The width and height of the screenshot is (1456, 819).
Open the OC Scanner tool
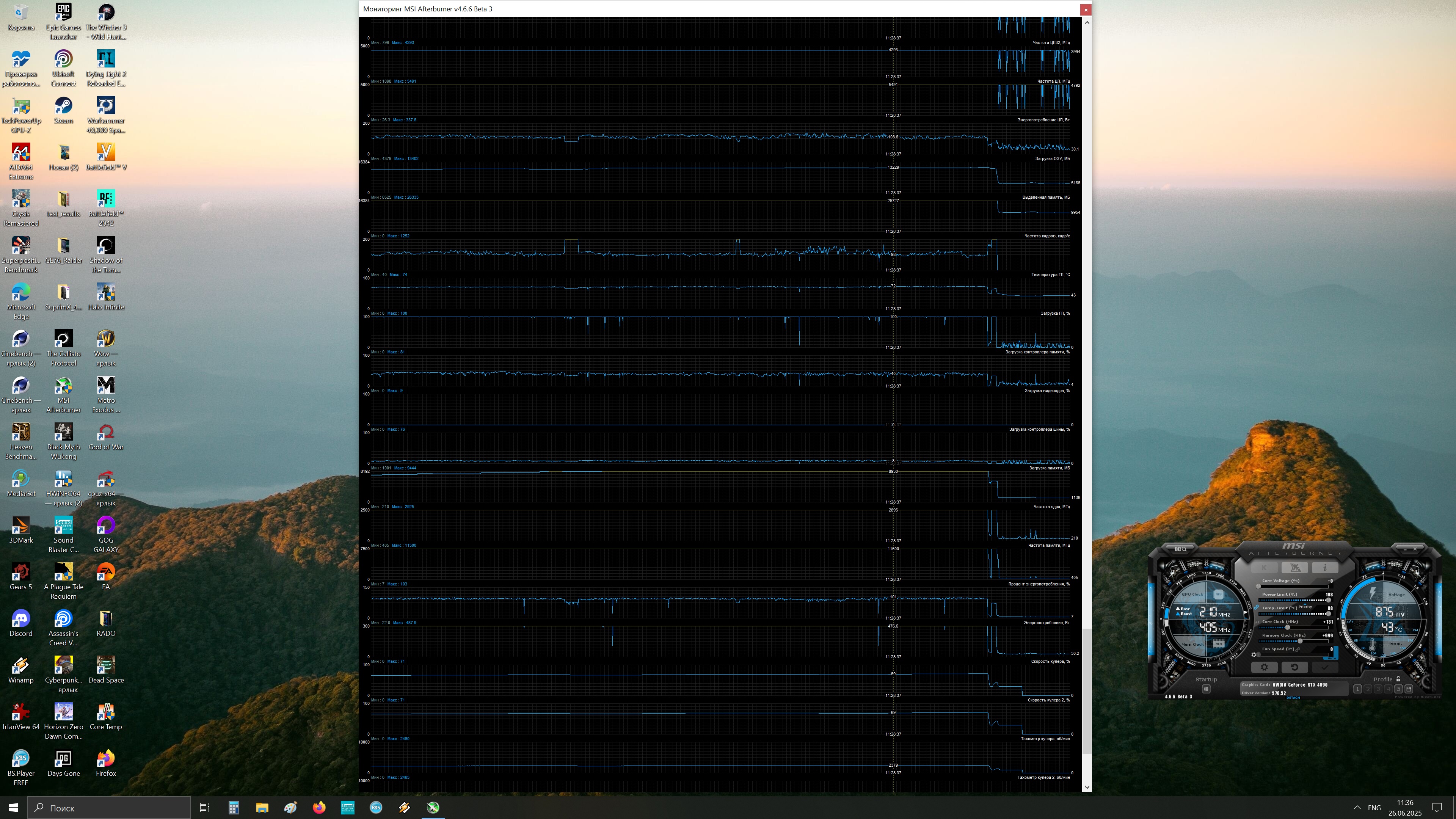[x=1180, y=549]
